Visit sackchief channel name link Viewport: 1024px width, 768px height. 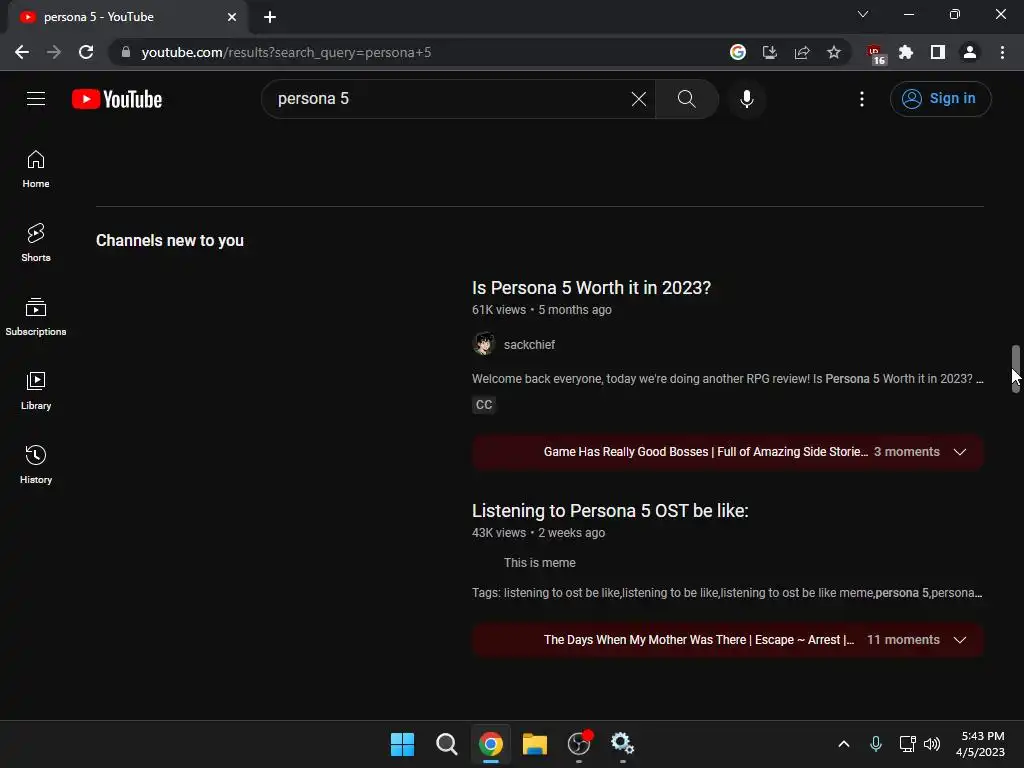tap(529, 345)
